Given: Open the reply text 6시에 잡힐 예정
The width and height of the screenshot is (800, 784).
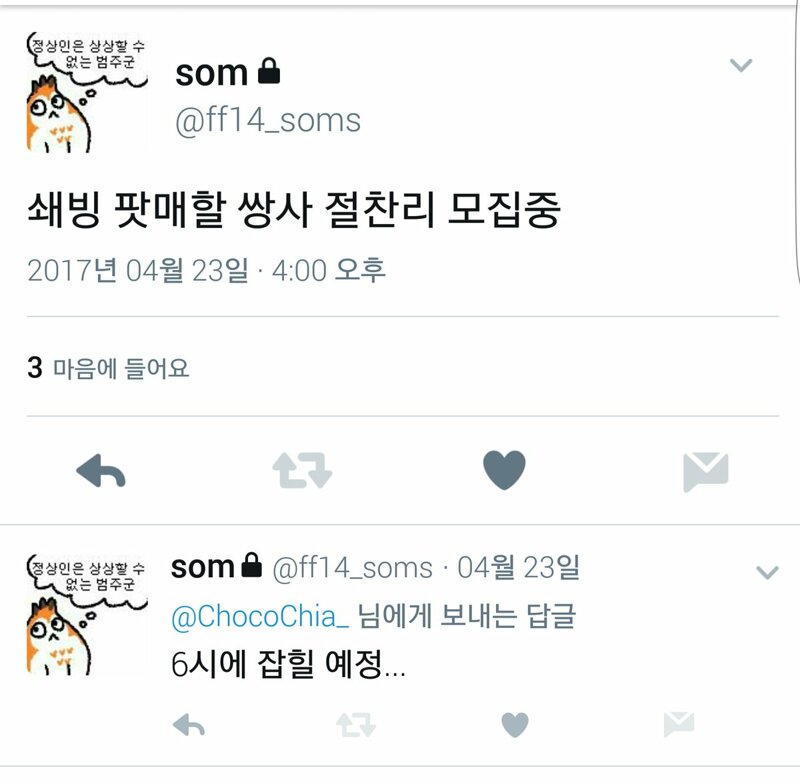Looking at the screenshot, I should (x=288, y=664).
